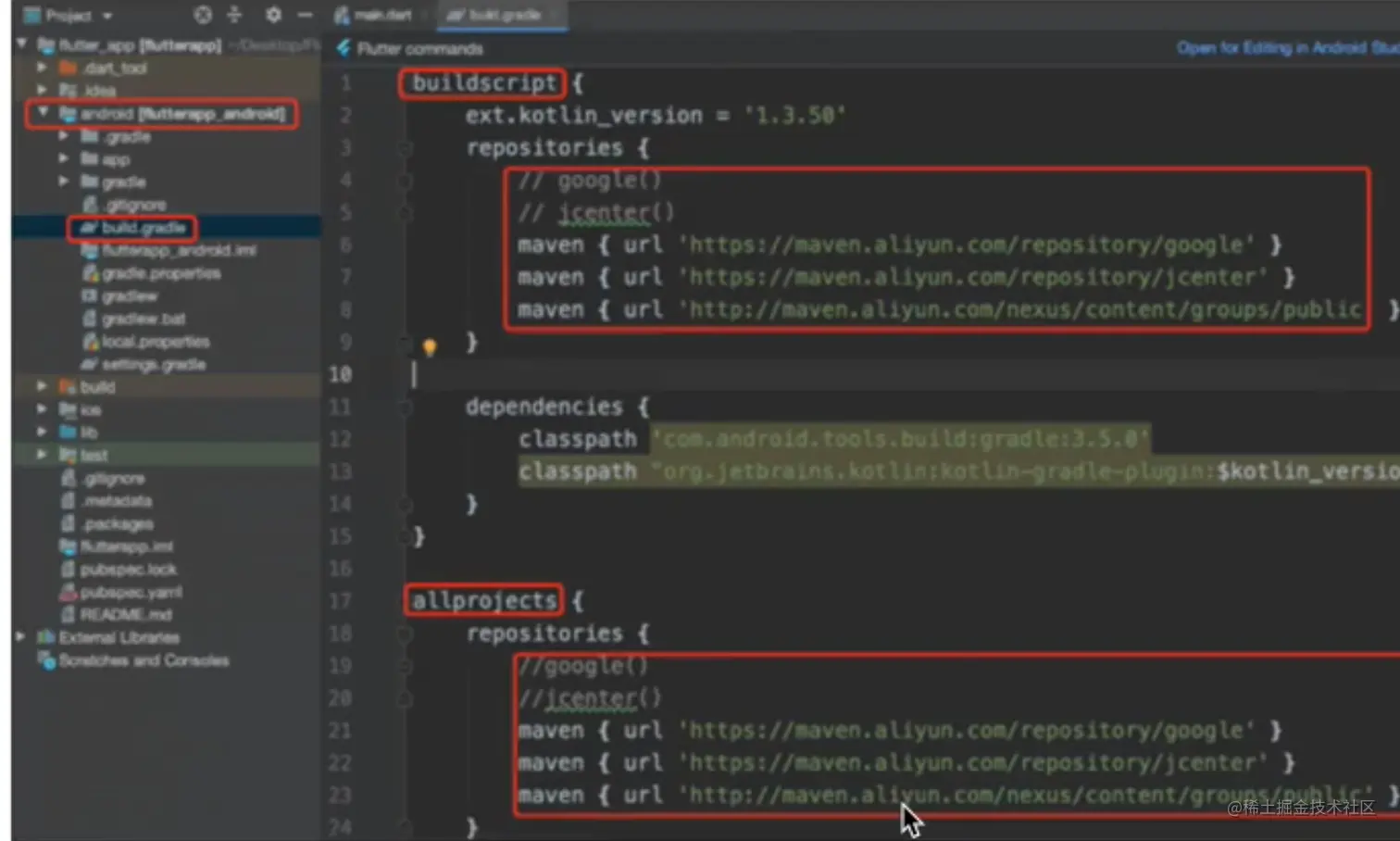Click the local.properties file icon
This screenshot has height=841, width=1400.
tap(90, 342)
